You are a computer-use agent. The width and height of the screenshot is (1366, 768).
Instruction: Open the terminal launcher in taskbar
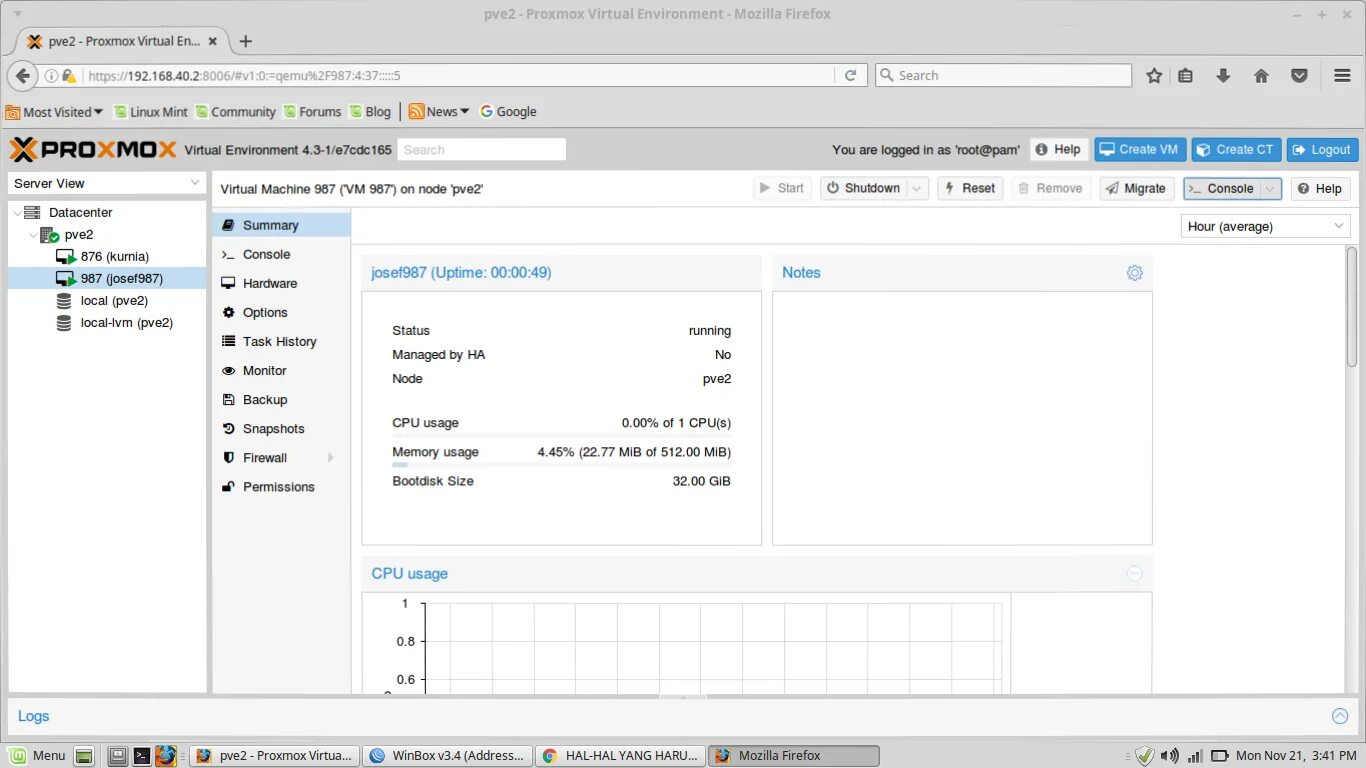click(x=142, y=755)
